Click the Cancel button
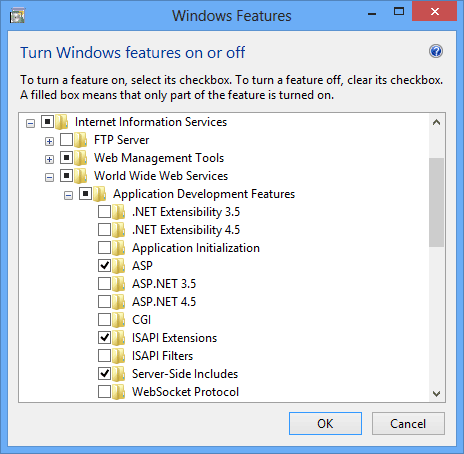464x454 pixels. tap(408, 424)
